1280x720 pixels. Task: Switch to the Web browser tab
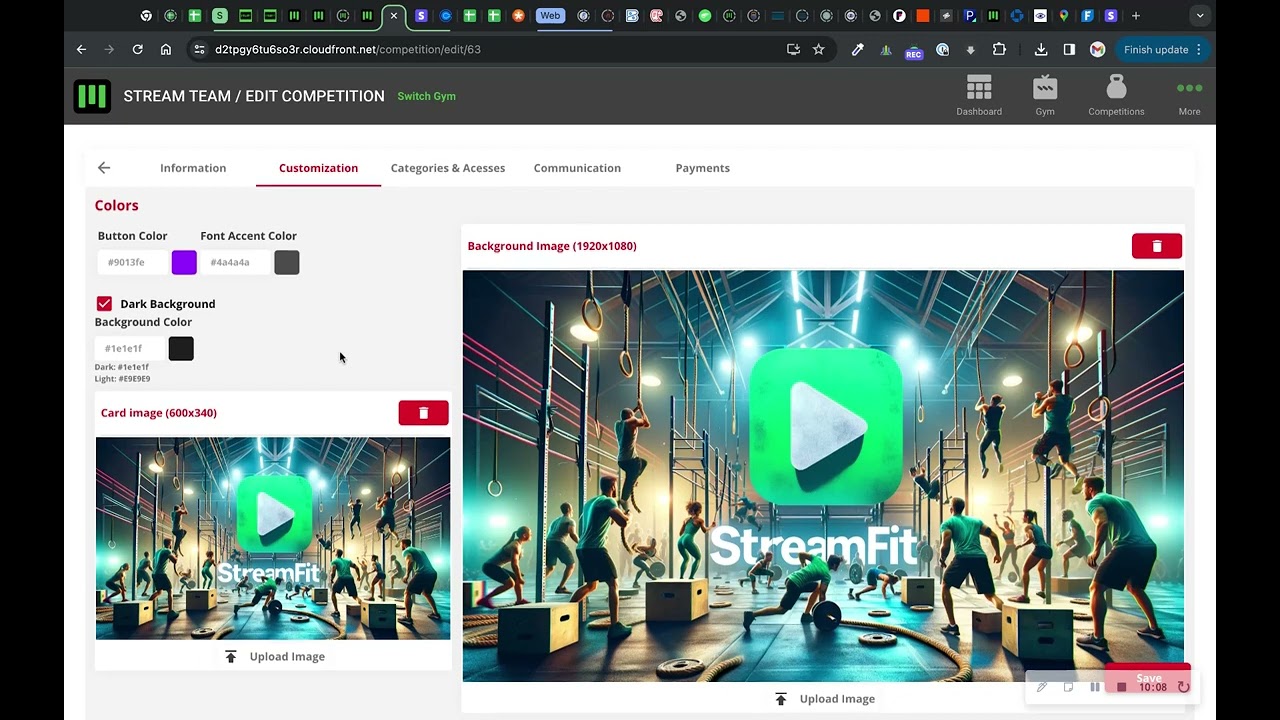point(550,16)
